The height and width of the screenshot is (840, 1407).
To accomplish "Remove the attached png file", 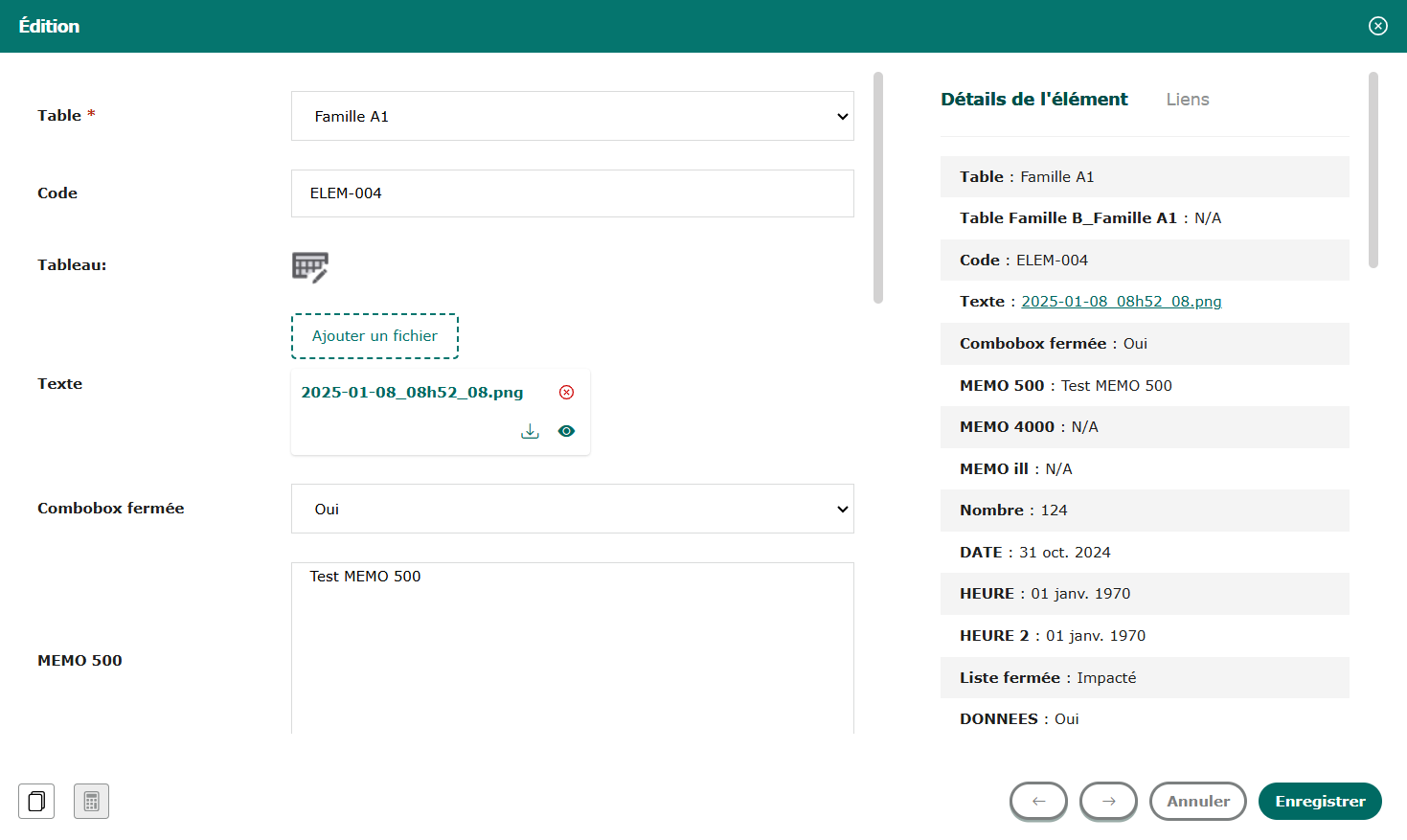I will (x=567, y=392).
